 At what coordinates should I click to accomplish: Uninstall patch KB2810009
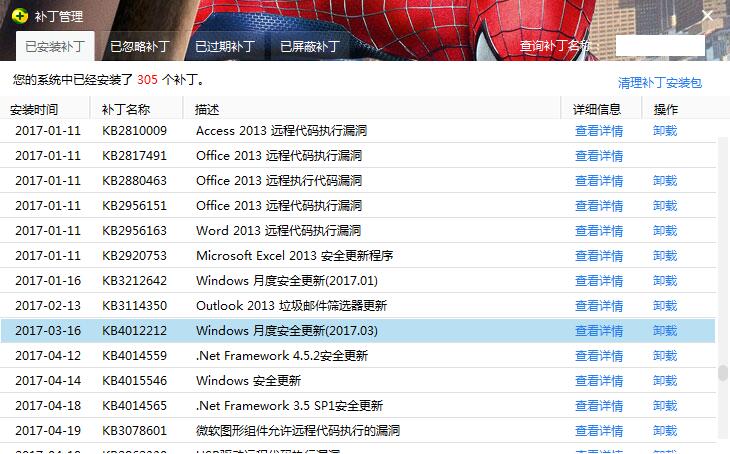[x=665, y=131]
